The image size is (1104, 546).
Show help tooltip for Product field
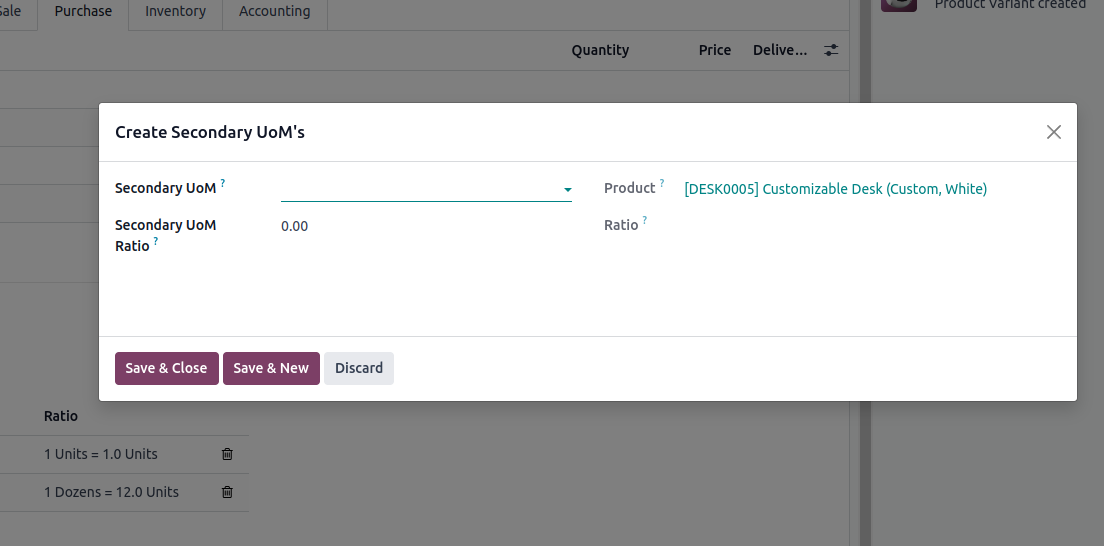coord(662,184)
